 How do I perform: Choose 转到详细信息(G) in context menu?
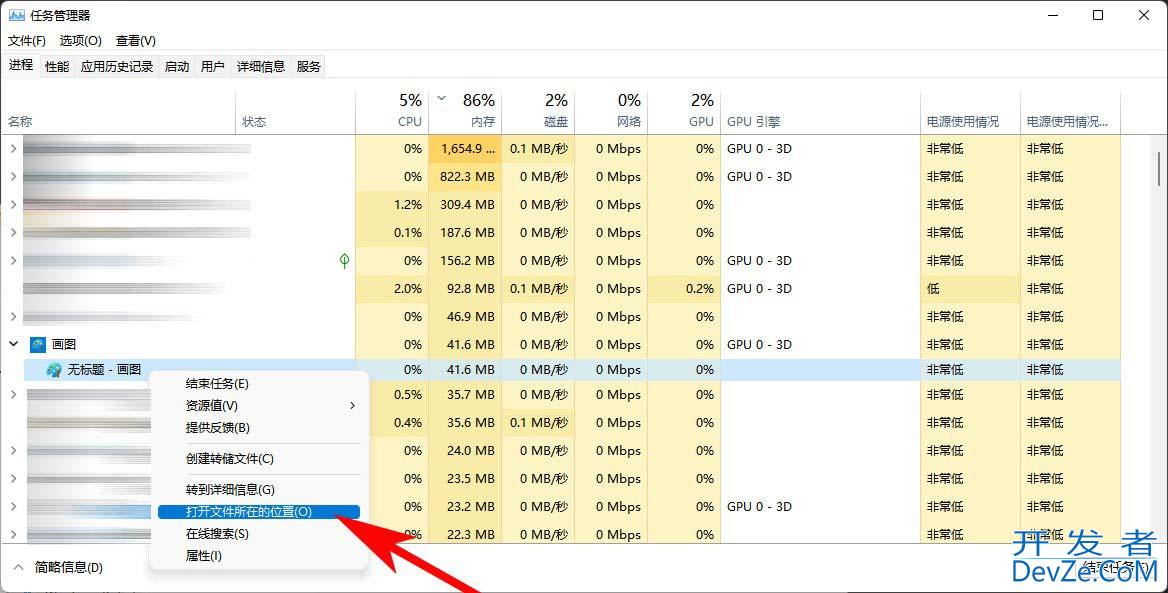(258, 489)
